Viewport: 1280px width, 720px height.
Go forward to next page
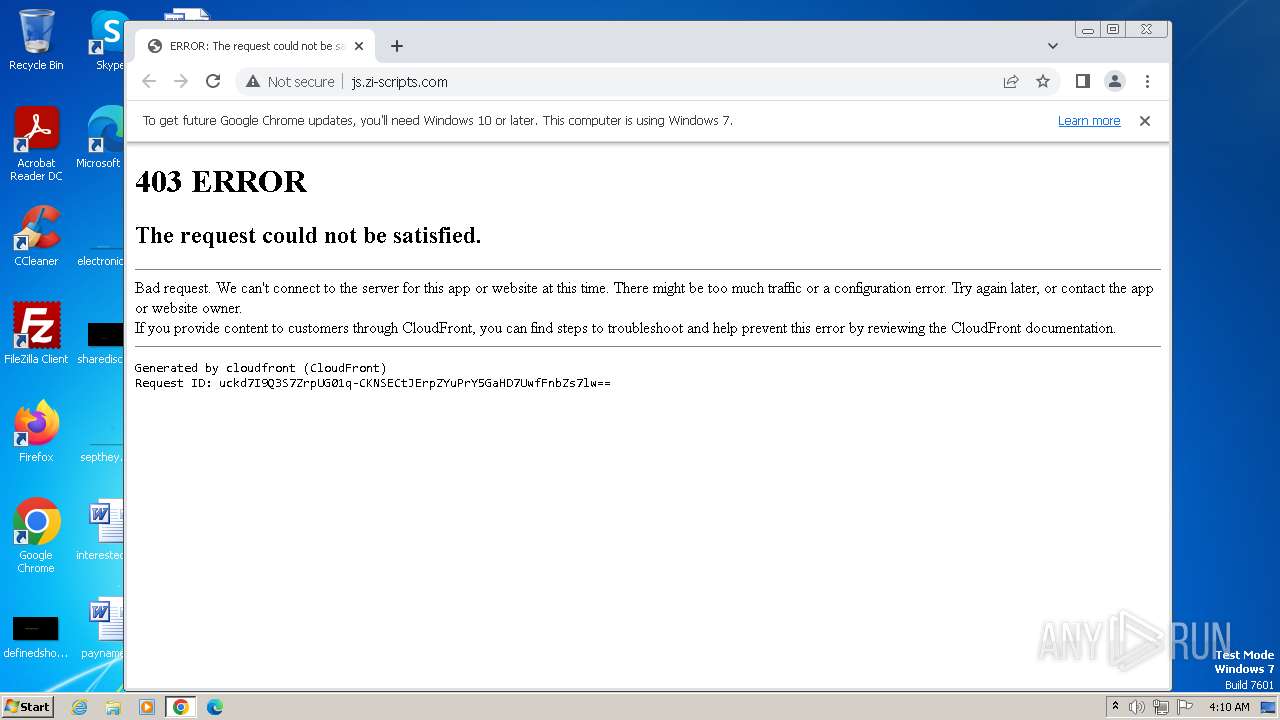coord(181,82)
